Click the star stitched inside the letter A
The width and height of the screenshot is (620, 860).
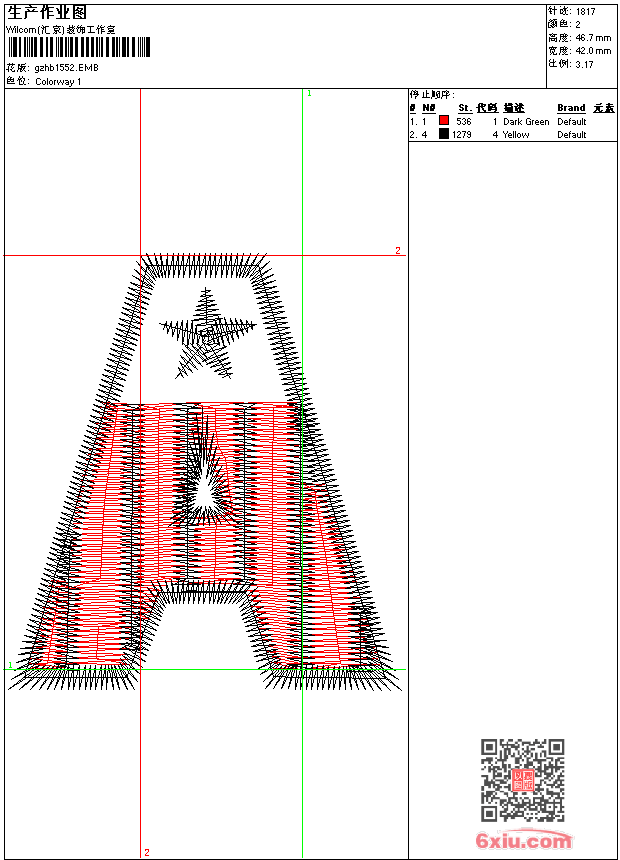[207, 335]
